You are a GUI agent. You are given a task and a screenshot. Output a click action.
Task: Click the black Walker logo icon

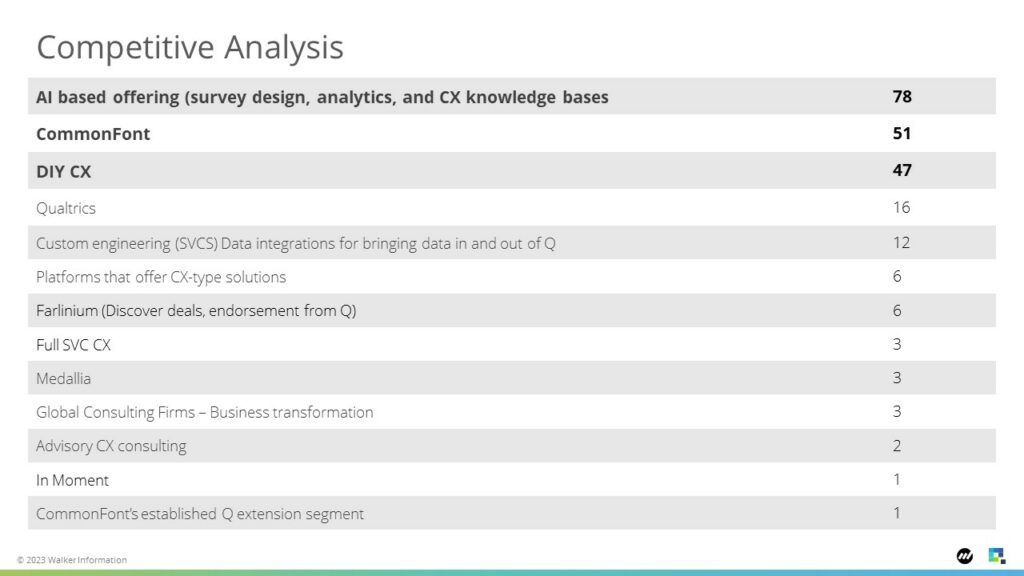(965, 556)
